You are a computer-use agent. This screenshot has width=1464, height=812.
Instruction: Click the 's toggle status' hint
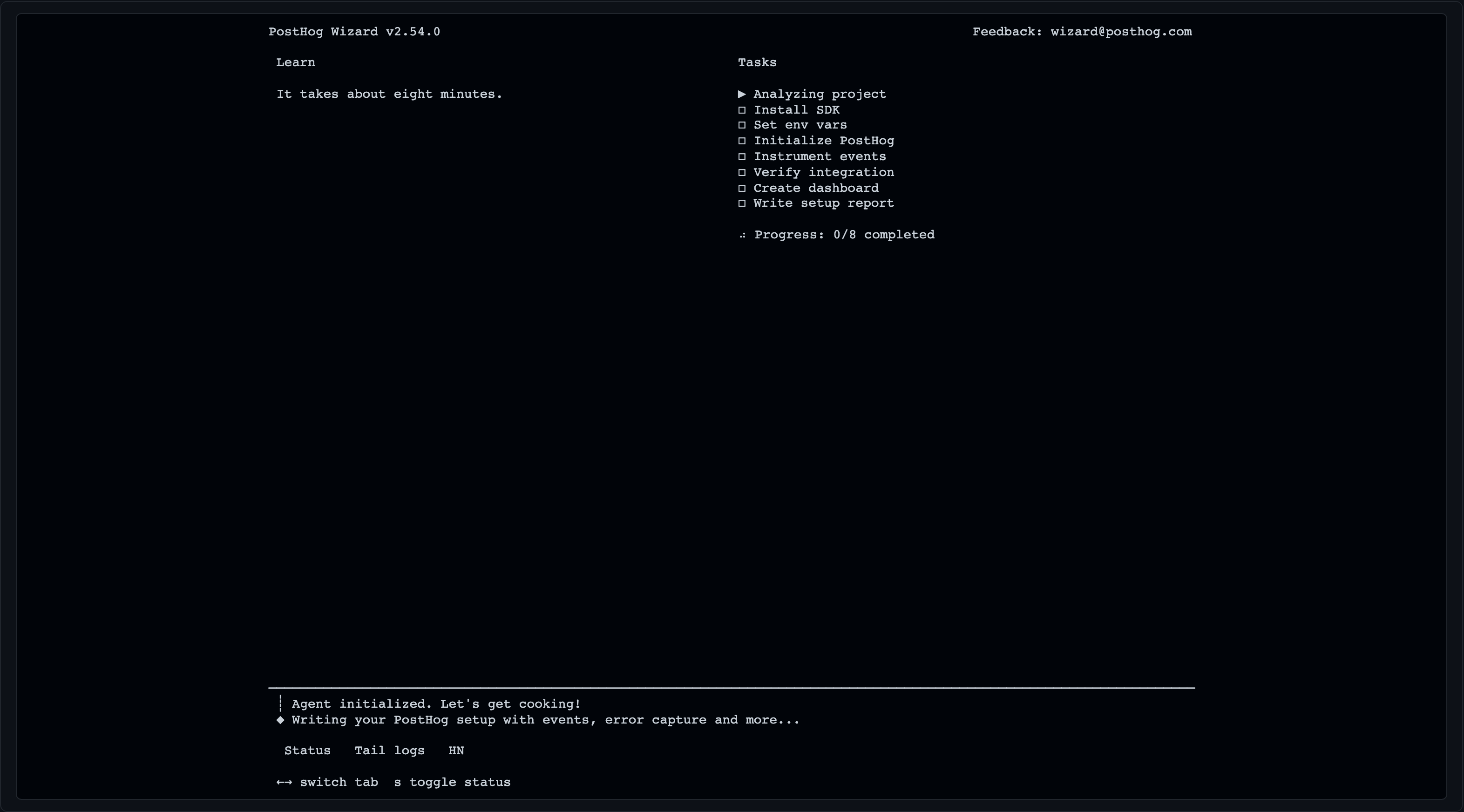(452, 783)
